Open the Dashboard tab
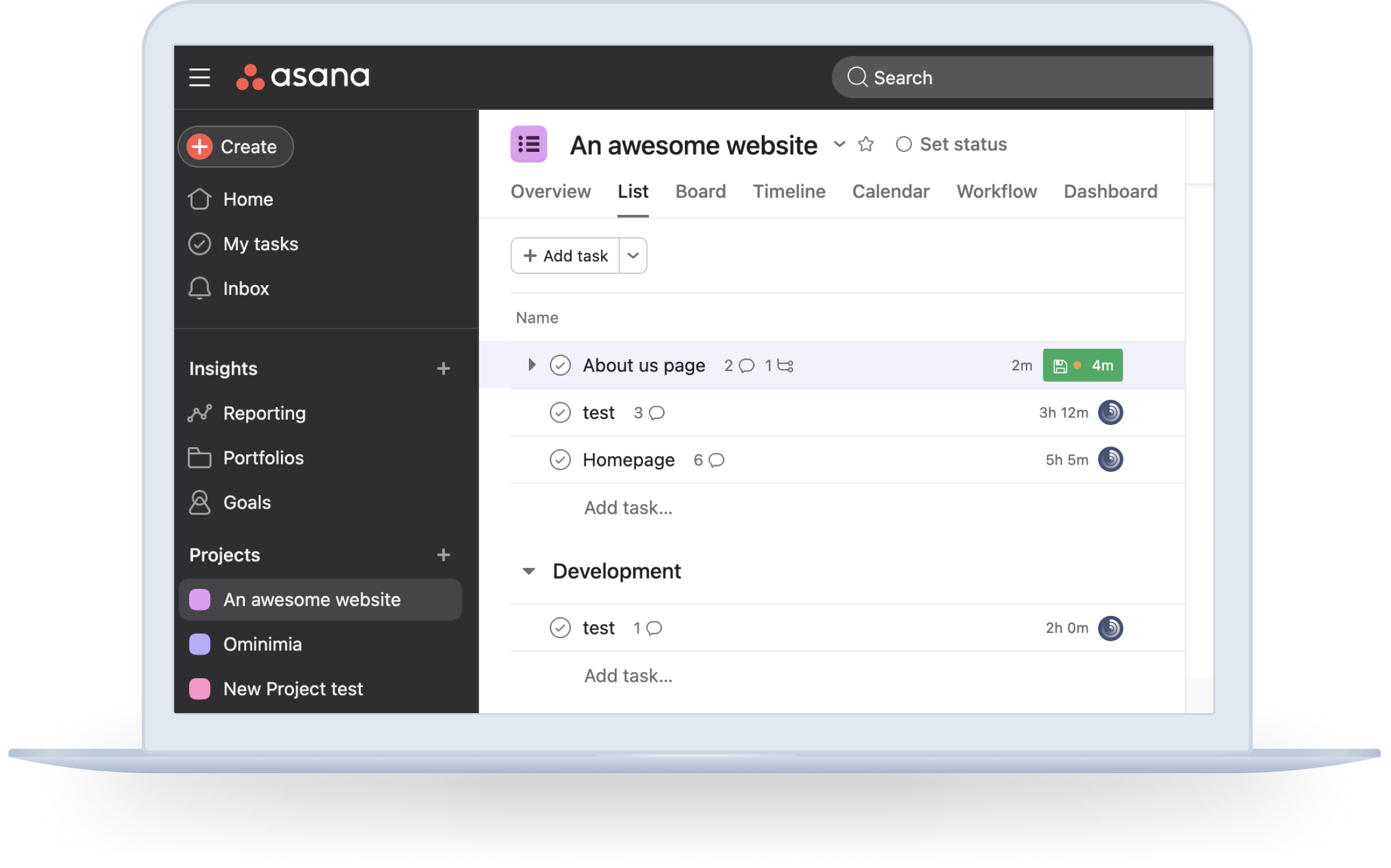Screen dimensions: 1391x868 point(1110,191)
